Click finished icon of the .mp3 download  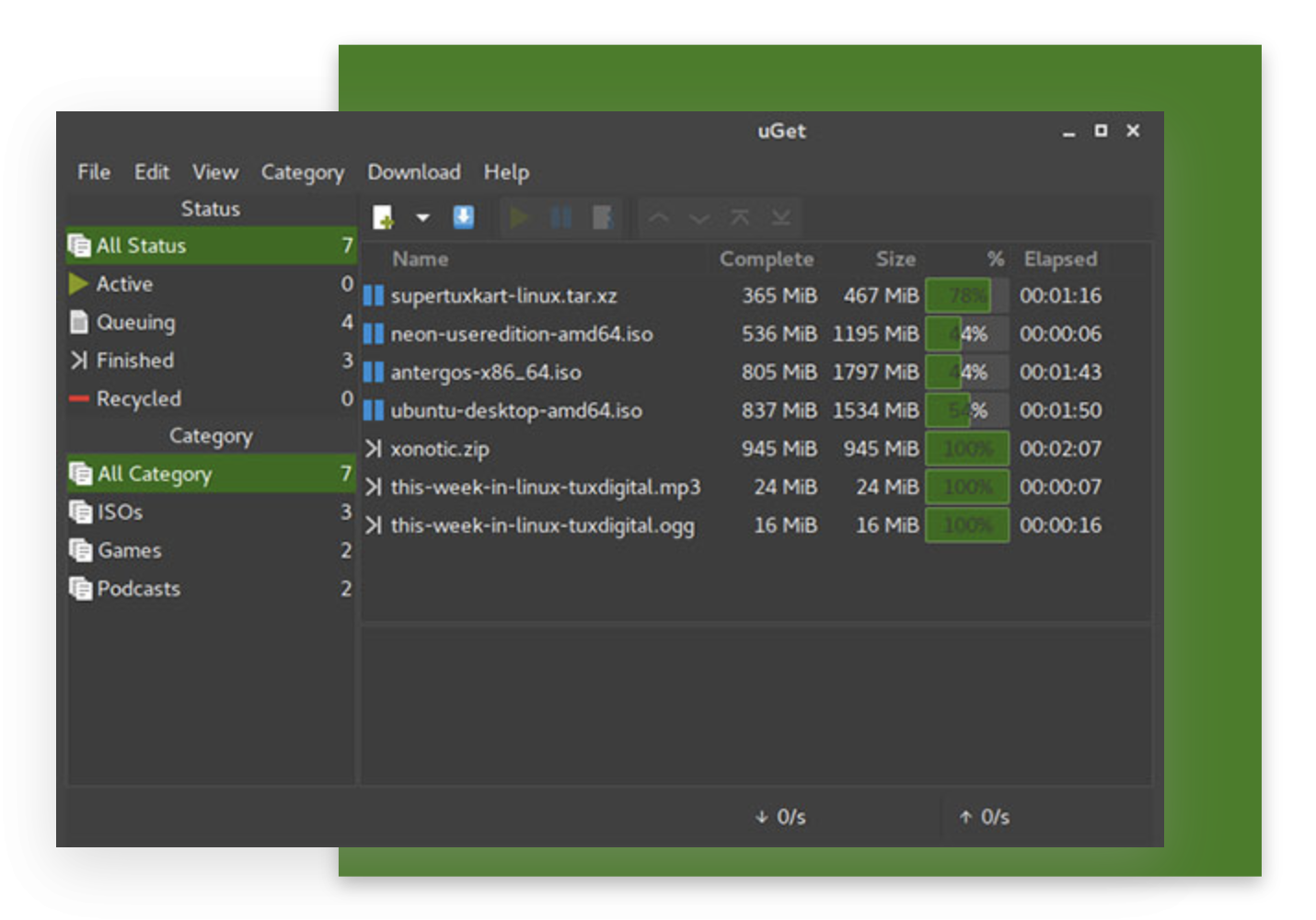(373, 487)
